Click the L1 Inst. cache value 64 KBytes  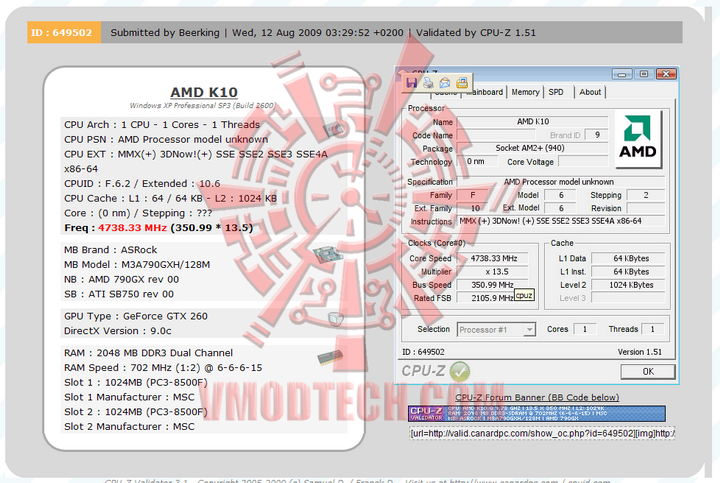[x=628, y=272]
